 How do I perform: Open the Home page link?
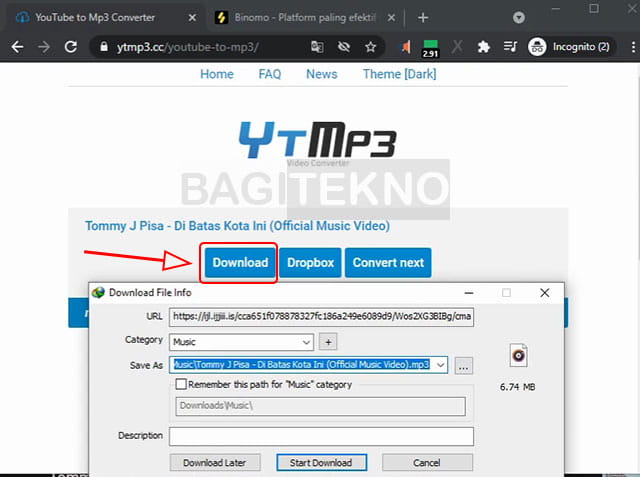coord(217,74)
